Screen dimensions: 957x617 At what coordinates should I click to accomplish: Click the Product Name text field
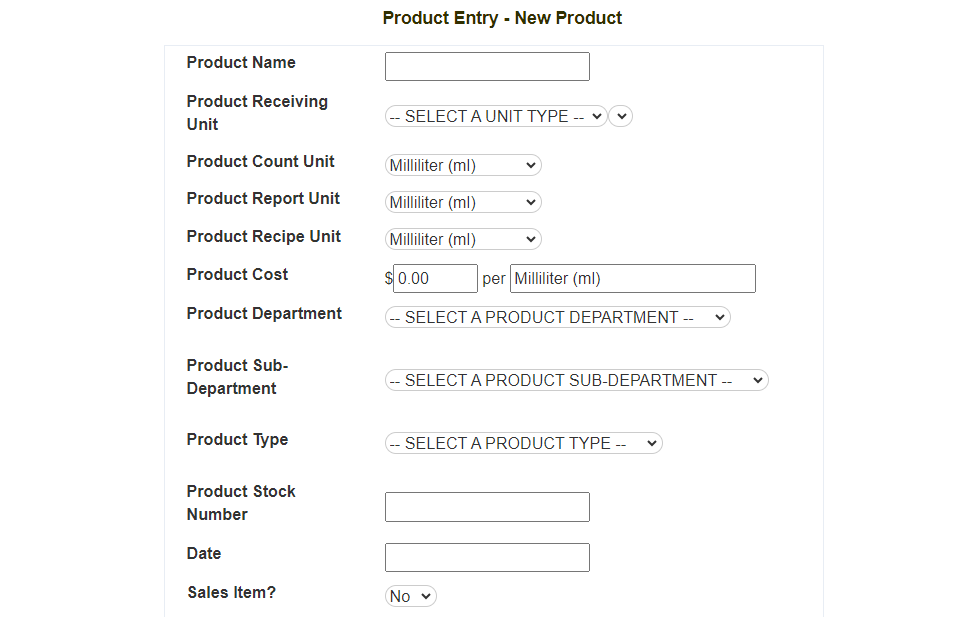tap(487, 67)
